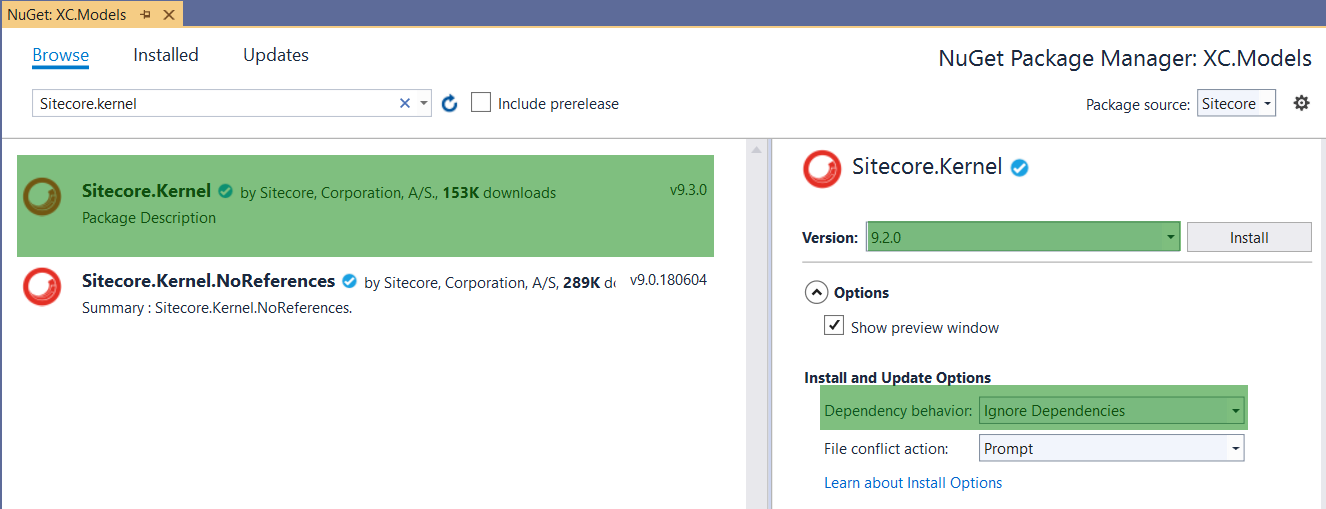Click the Sitecore.Kernel heading in details pane
The image size is (1326, 509).
coord(927,167)
